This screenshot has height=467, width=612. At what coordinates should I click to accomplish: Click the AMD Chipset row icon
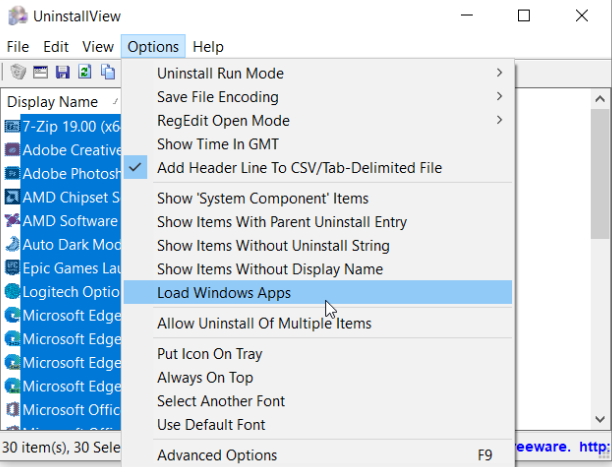pyautogui.click(x=12, y=197)
